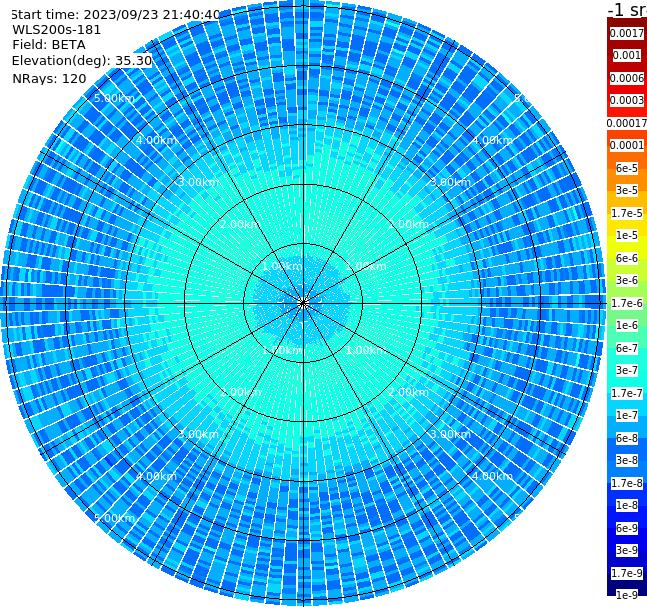Select the Elevation(deg): 35.30 text
647x607 pixels.
click(x=82, y=61)
